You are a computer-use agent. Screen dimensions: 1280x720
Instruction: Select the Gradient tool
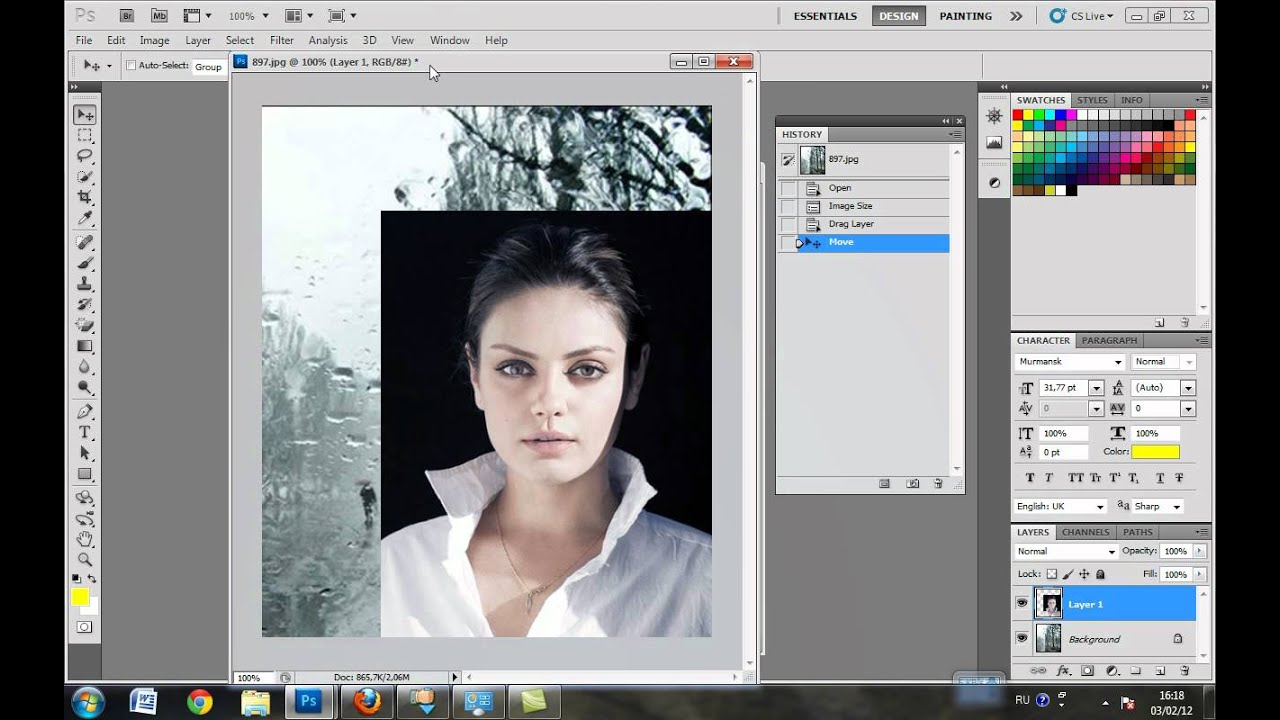pyautogui.click(x=85, y=347)
